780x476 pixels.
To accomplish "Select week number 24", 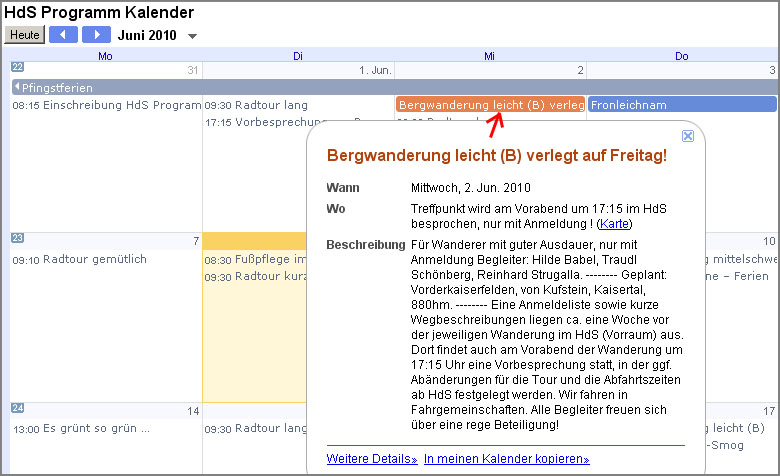I will (17, 408).
